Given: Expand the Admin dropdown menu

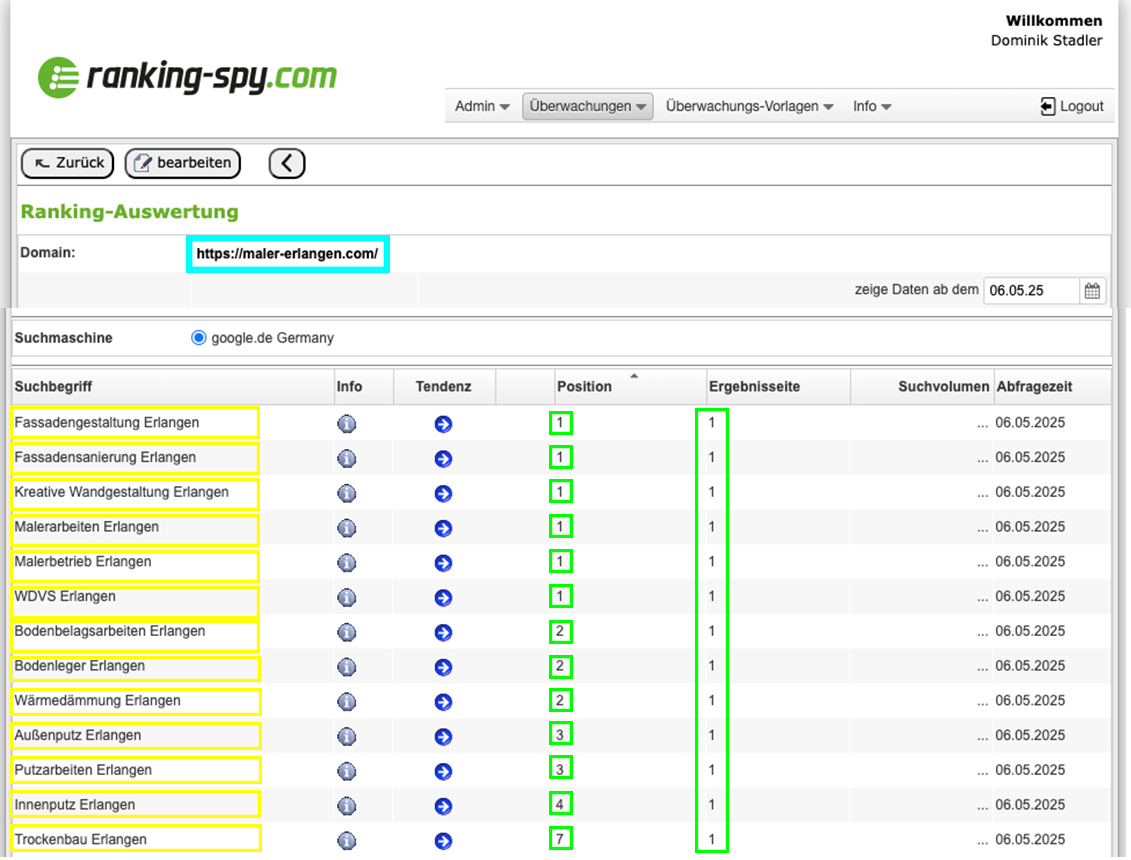Looking at the screenshot, I should point(482,106).
